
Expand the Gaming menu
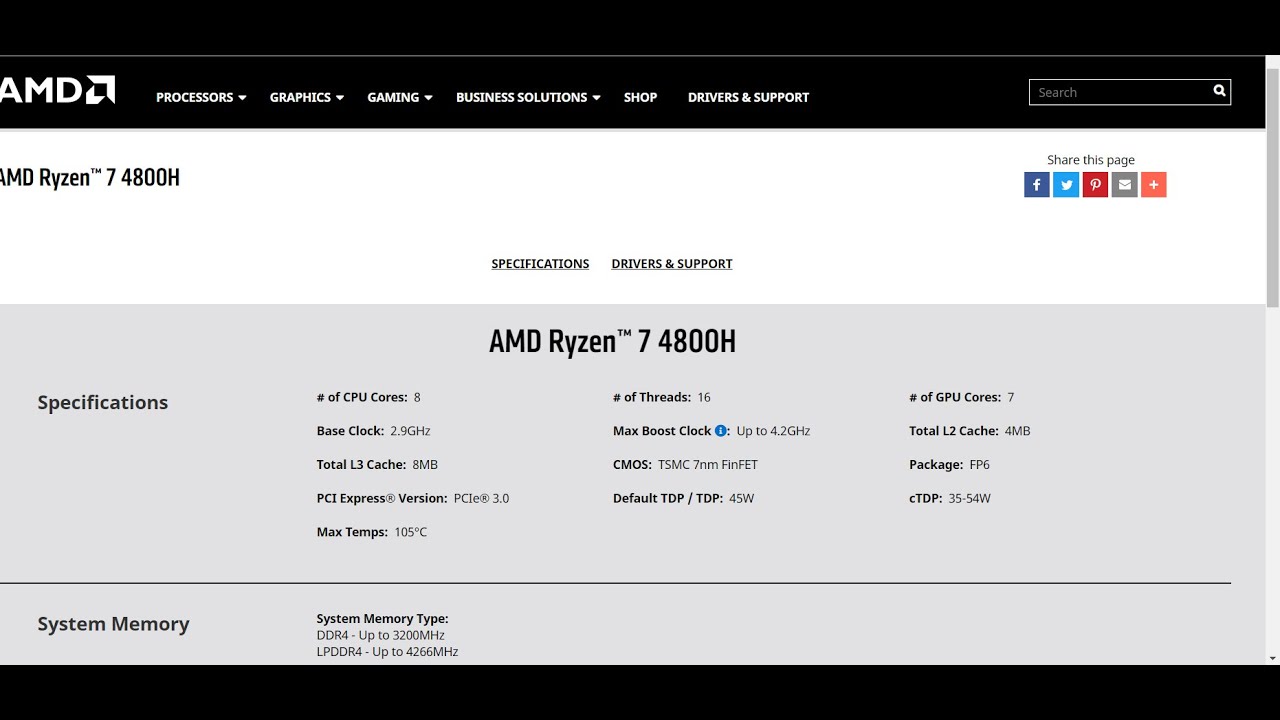[x=400, y=97]
